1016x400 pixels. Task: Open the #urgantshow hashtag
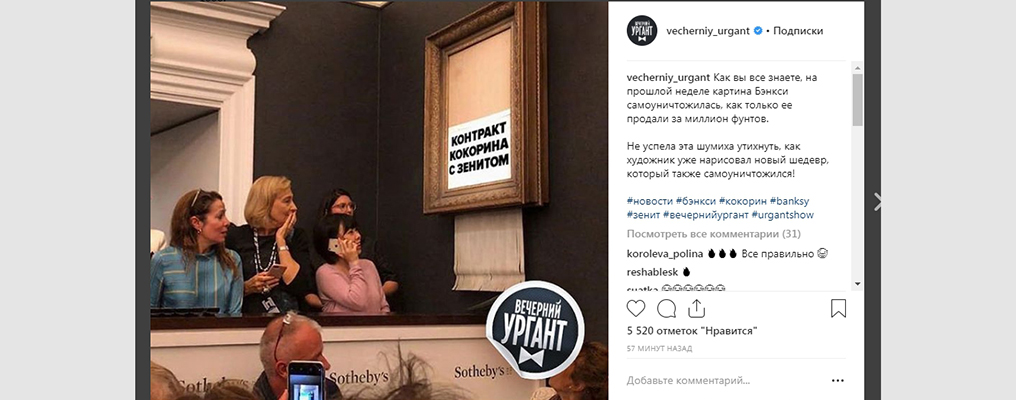784,215
